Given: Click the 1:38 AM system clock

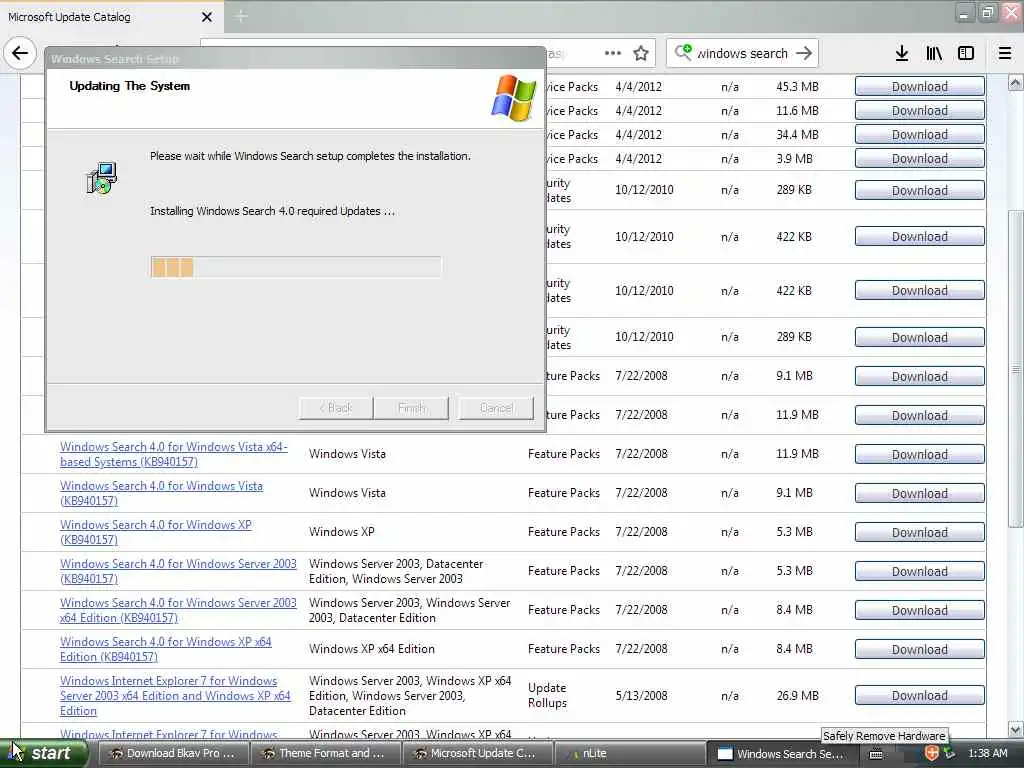Looking at the screenshot, I should (x=987, y=754).
